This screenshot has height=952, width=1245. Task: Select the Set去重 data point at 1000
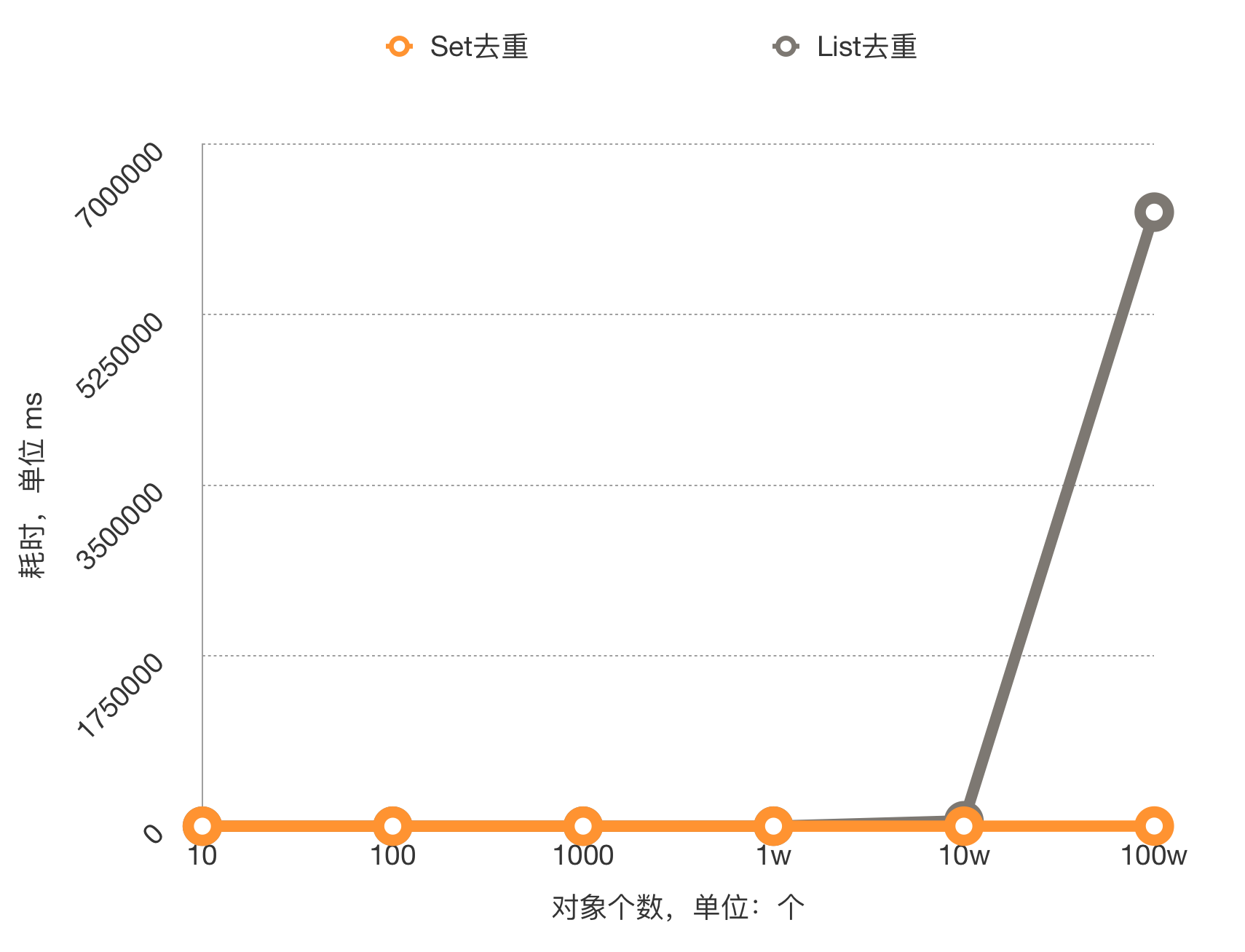tap(582, 826)
